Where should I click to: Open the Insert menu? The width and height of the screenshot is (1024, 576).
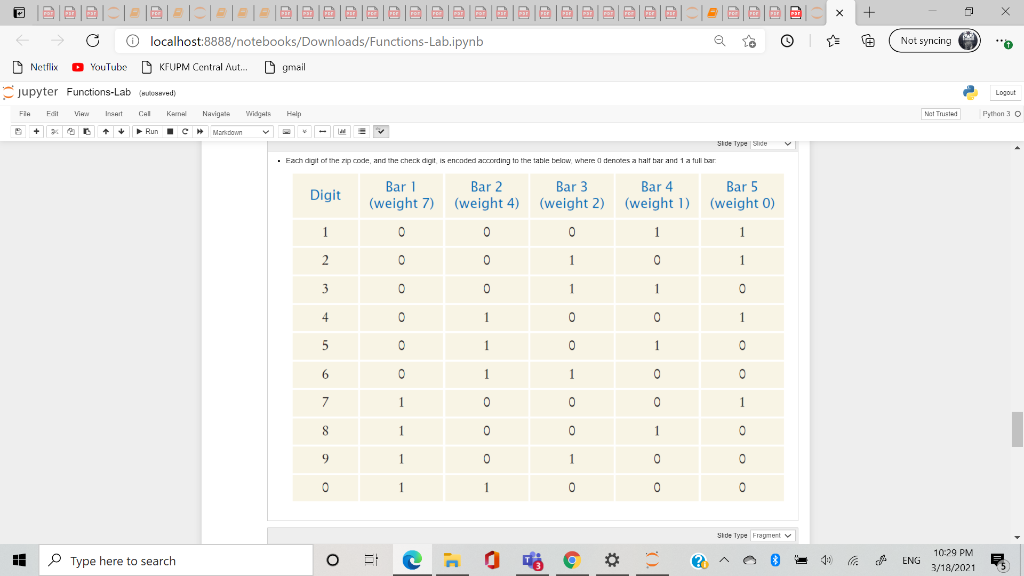114,114
